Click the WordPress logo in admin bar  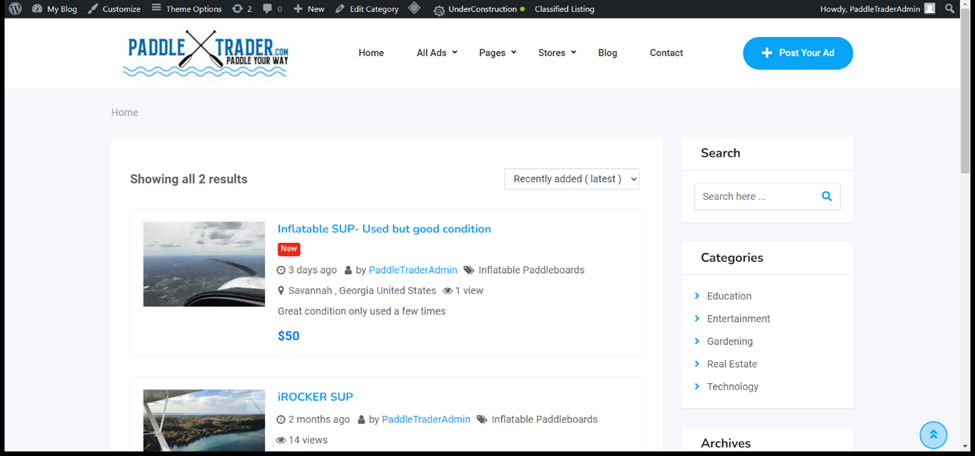click(16, 9)
